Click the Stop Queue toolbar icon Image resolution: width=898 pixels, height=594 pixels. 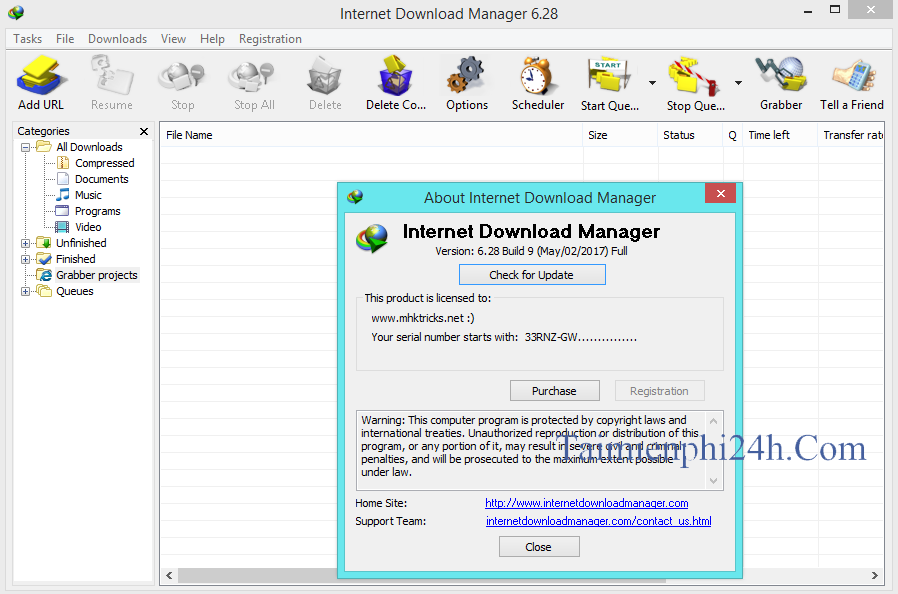(694, 75)
